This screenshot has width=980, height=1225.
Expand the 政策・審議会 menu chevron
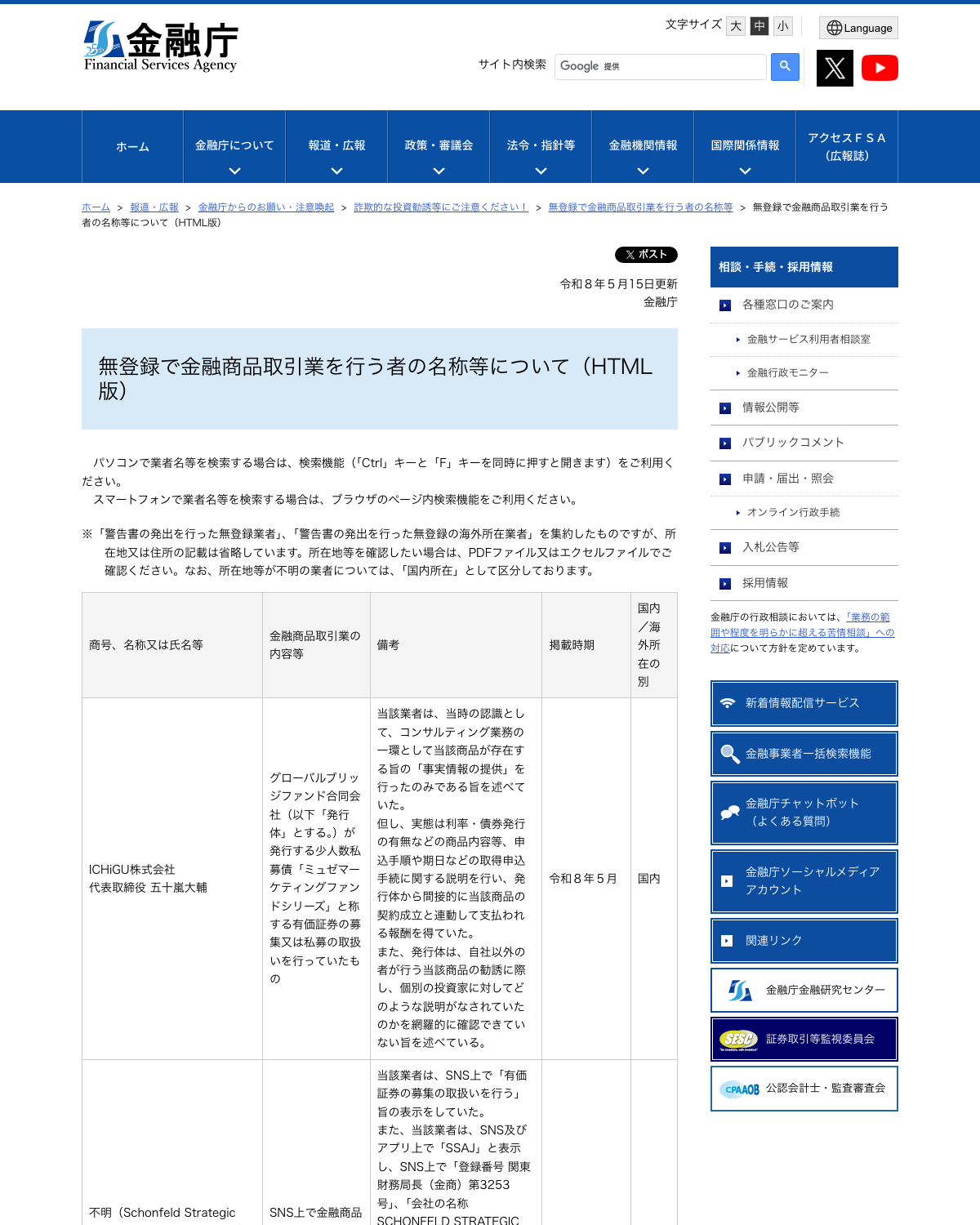pyautogui.click(x=439, y=171)
